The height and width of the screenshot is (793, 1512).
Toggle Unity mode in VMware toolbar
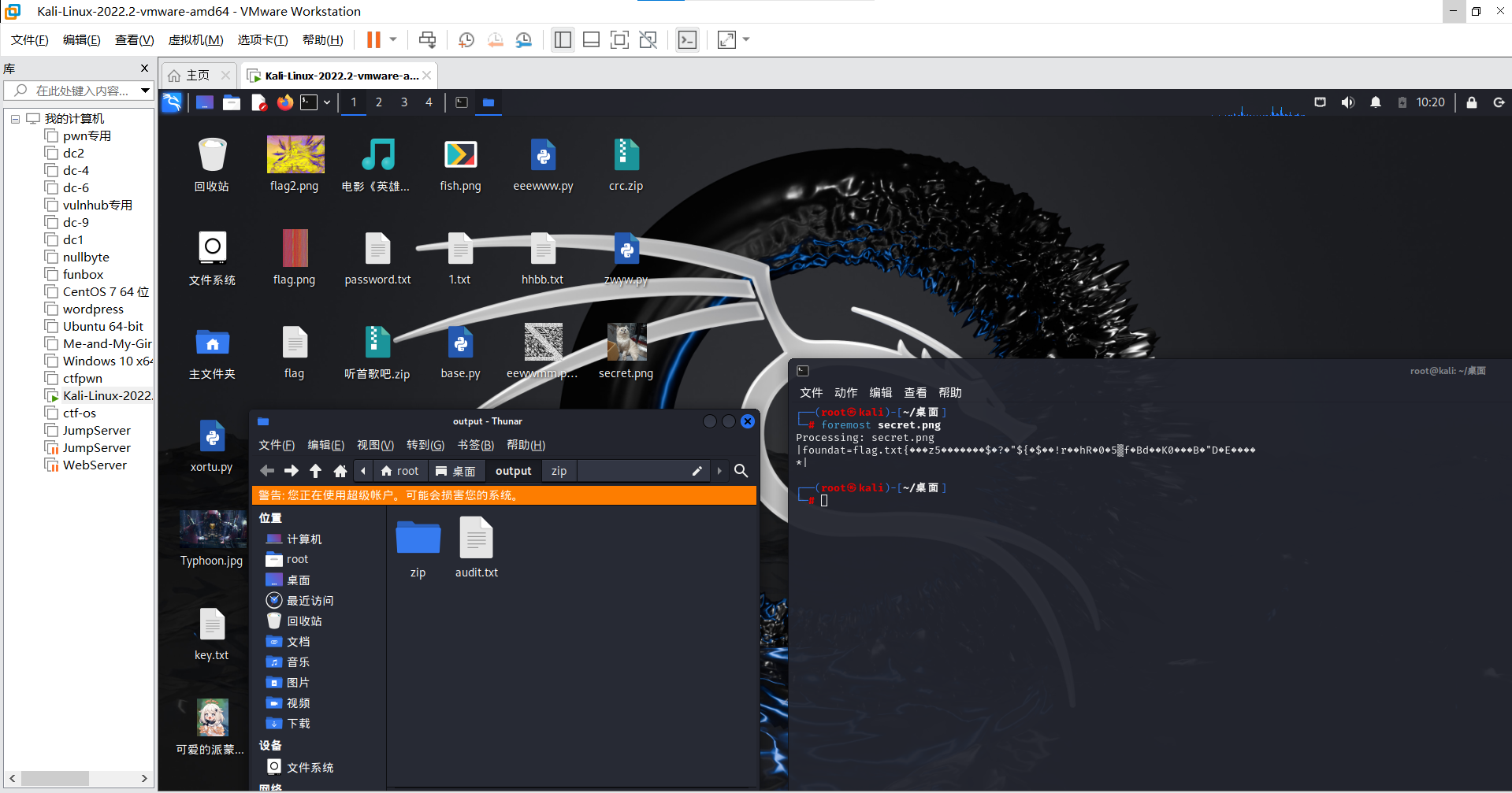(648, 40)
